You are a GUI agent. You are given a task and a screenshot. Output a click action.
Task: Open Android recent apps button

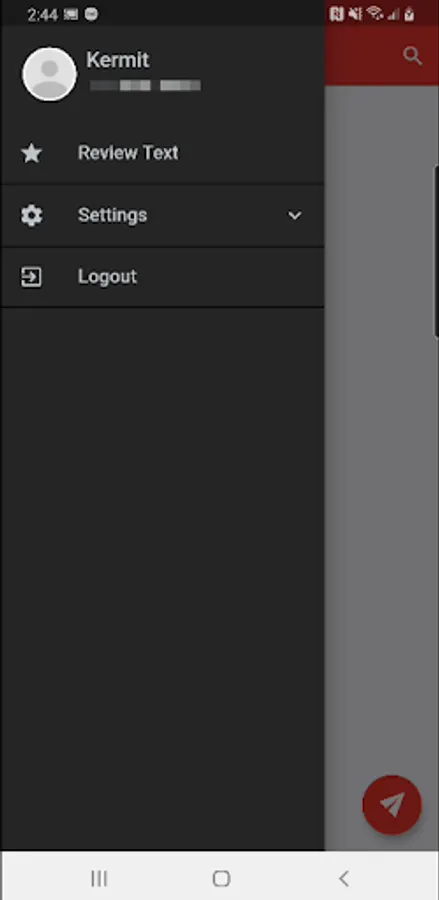(x=99, y=878)
